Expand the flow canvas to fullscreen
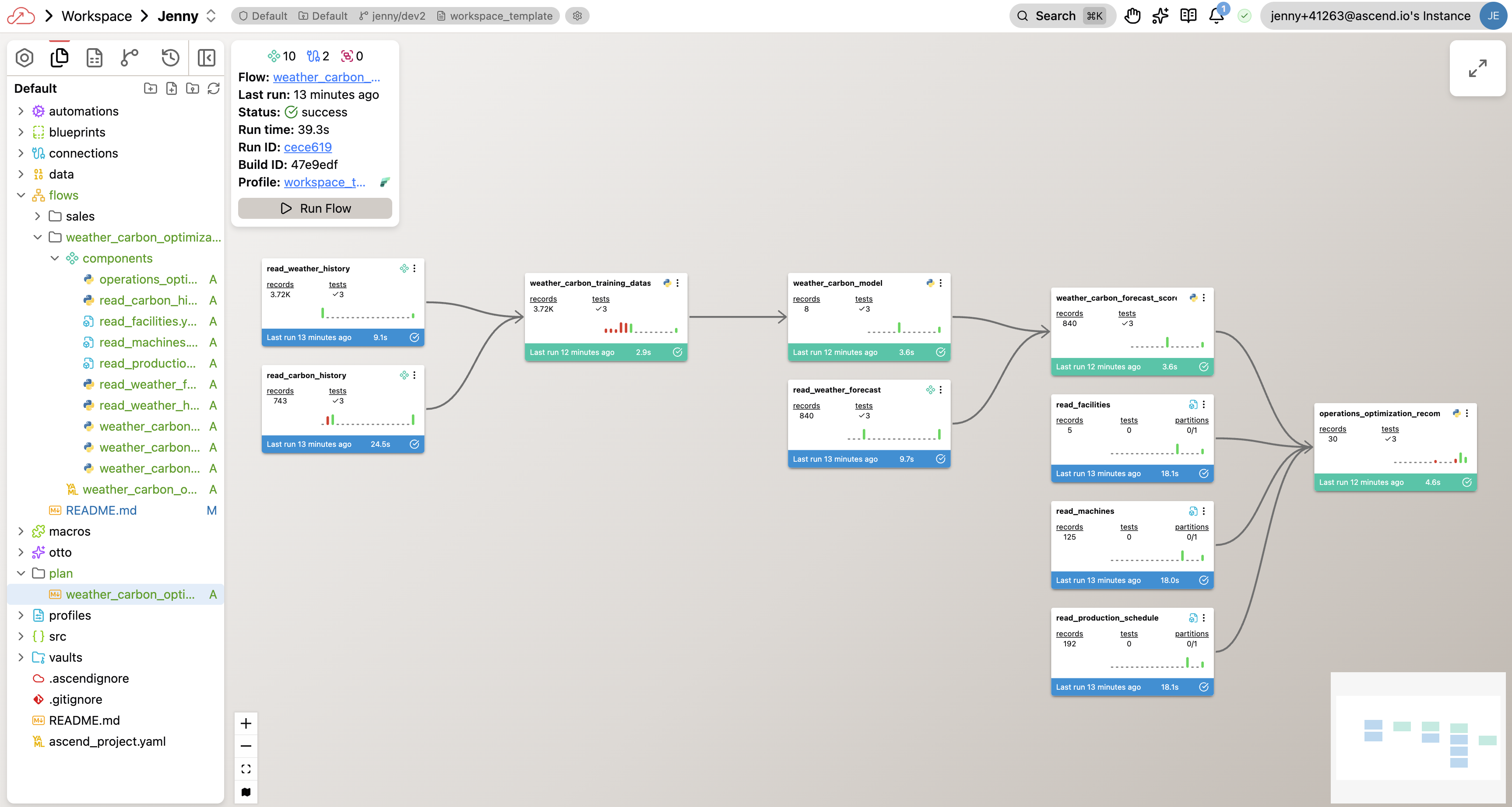 click(x=1477, y=68)
